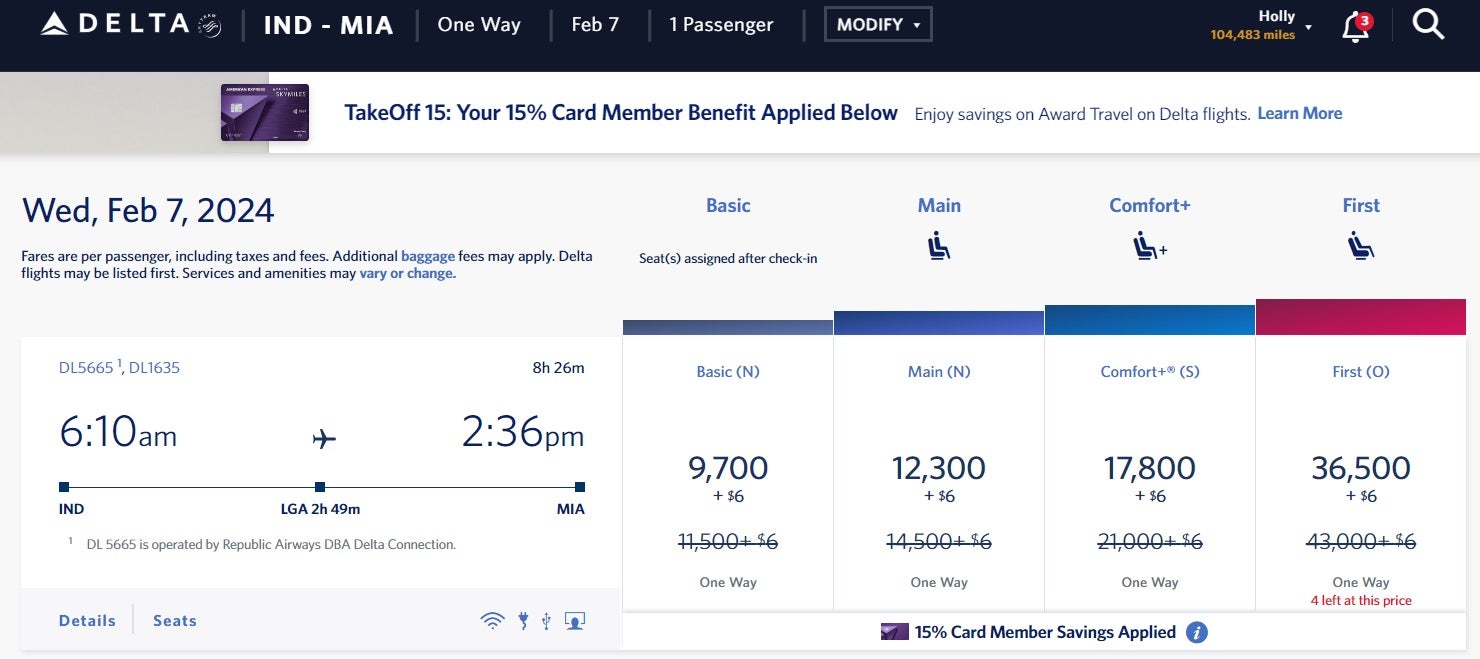Click the card savings info icon
Image resolution: width=1480 pixels, height=659 pixels.
click(x=1197, y=632)
